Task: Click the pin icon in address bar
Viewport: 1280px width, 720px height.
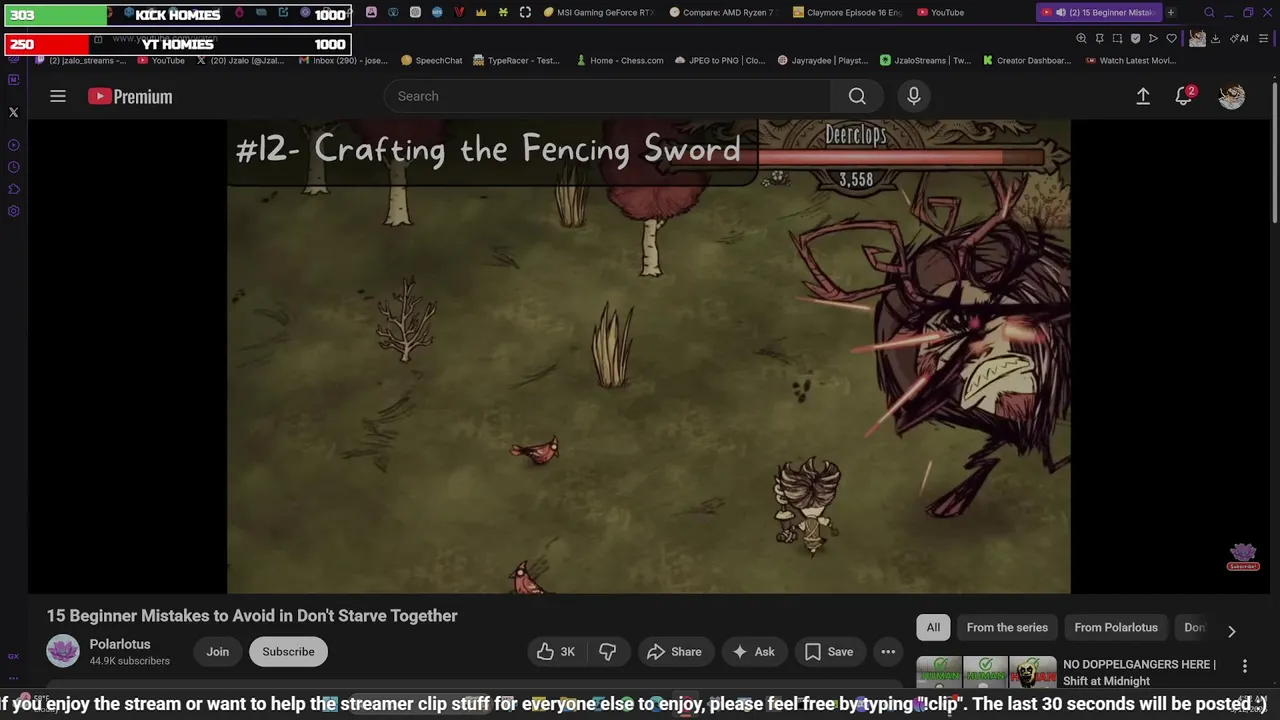Action: coord(1099,38)
